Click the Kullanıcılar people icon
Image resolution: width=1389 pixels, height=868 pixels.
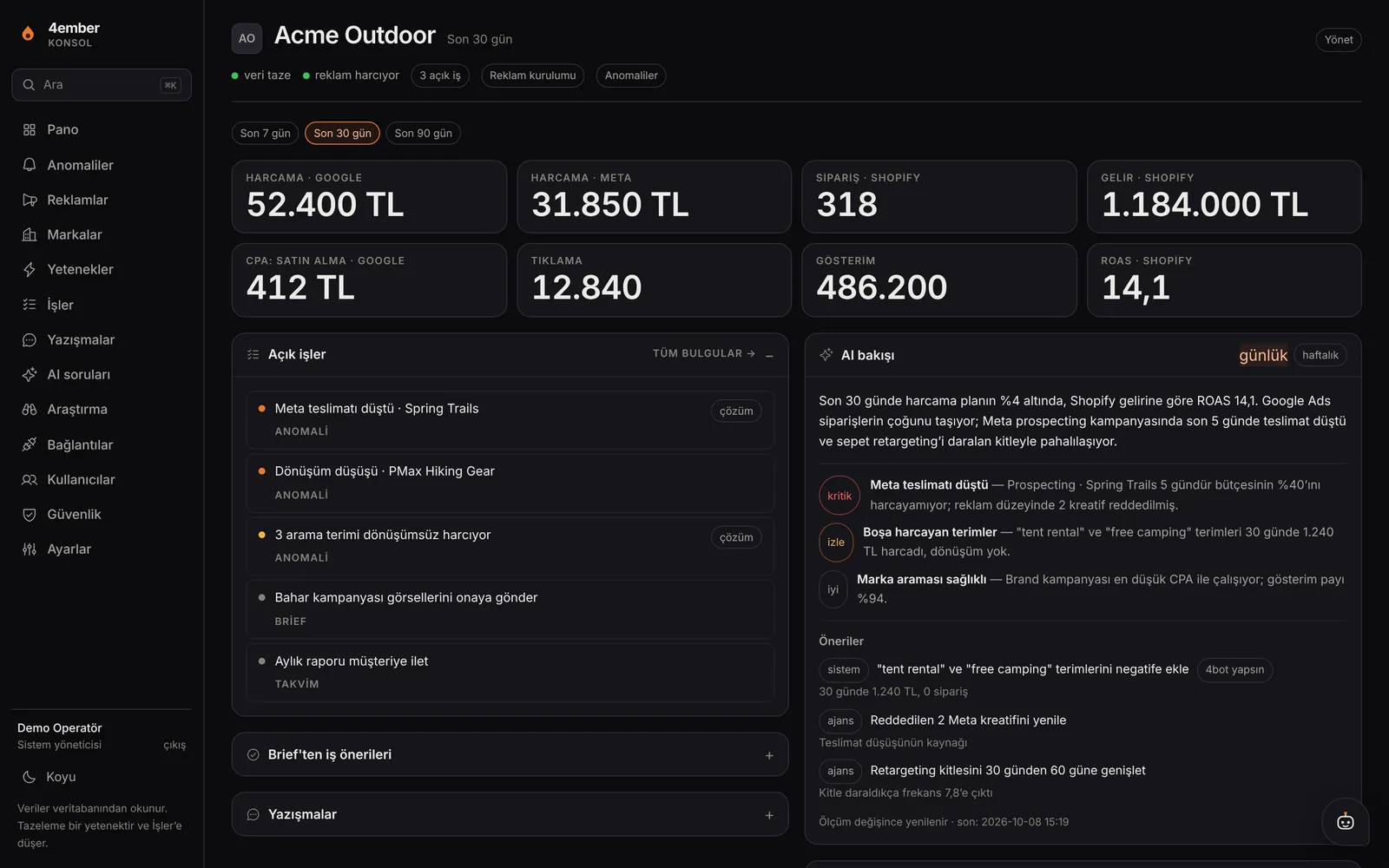tap(30, 479)
